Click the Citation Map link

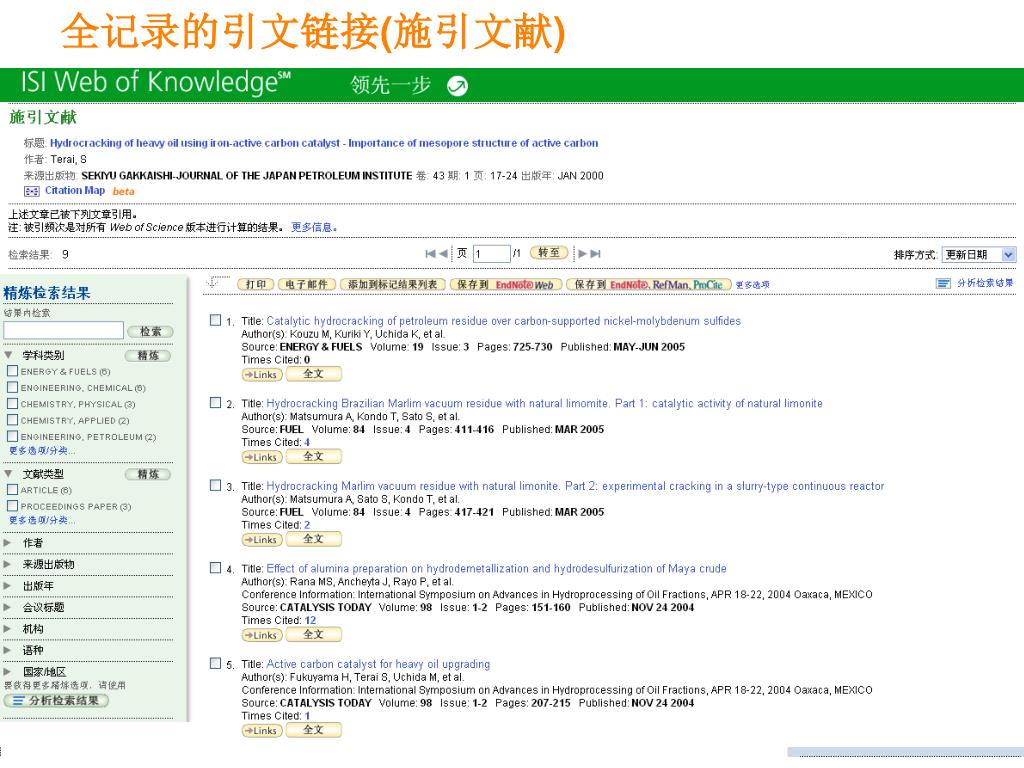[x=75, y=190]
